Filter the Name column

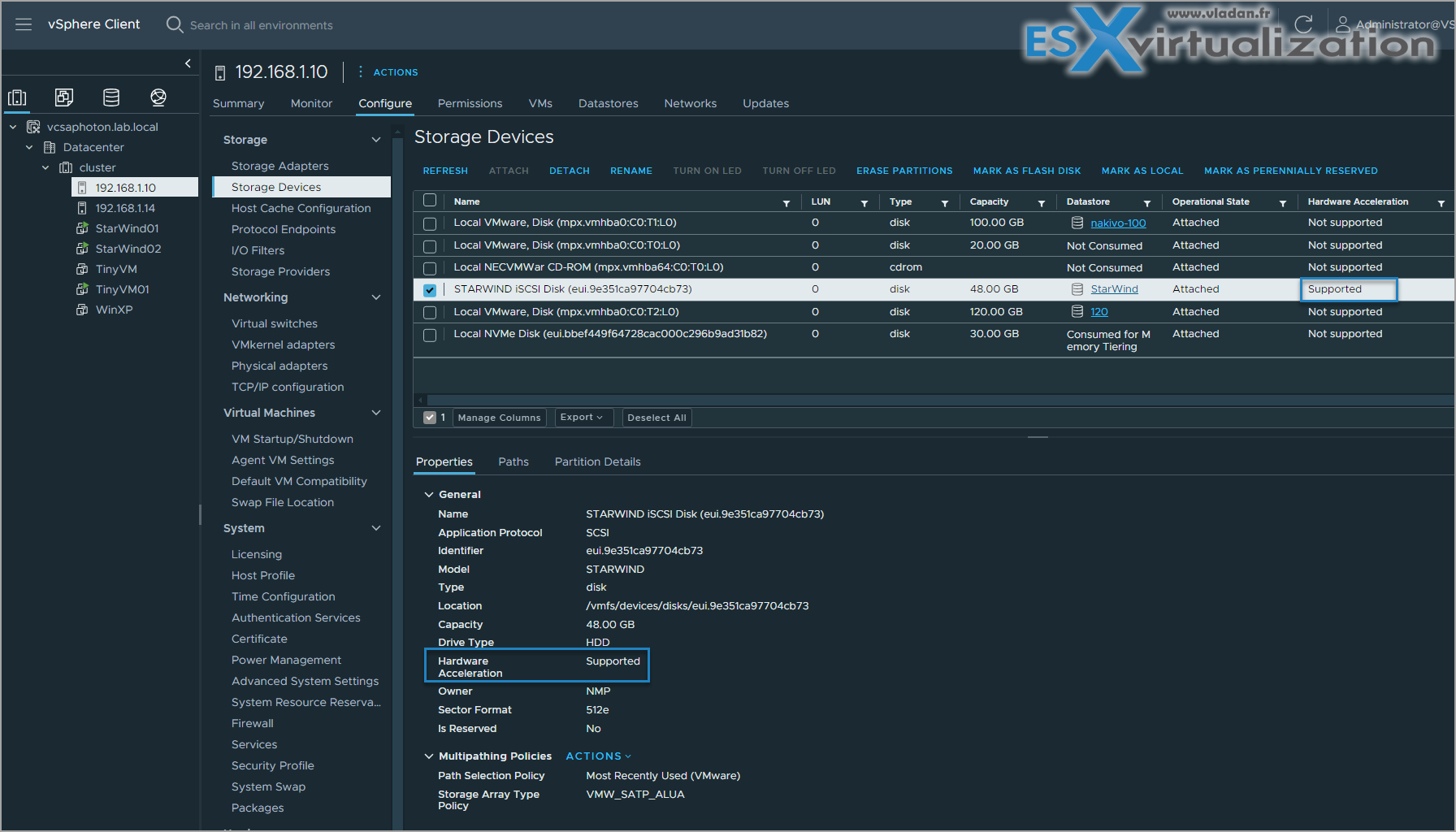[786, 203]
